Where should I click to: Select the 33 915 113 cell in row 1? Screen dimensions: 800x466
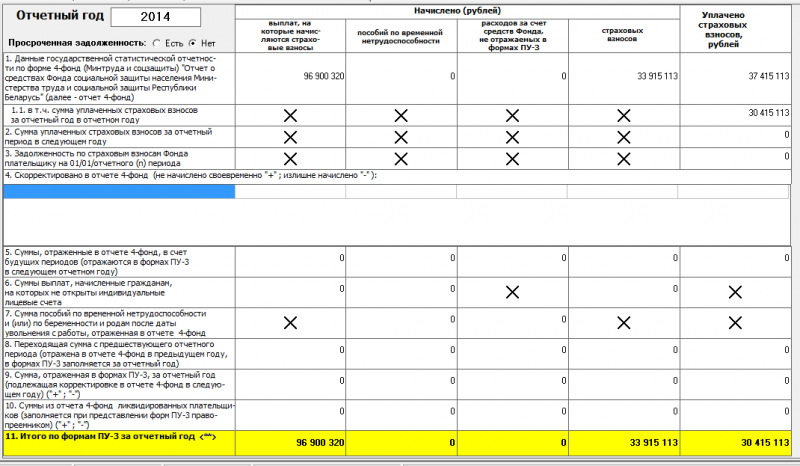point(623,76)
